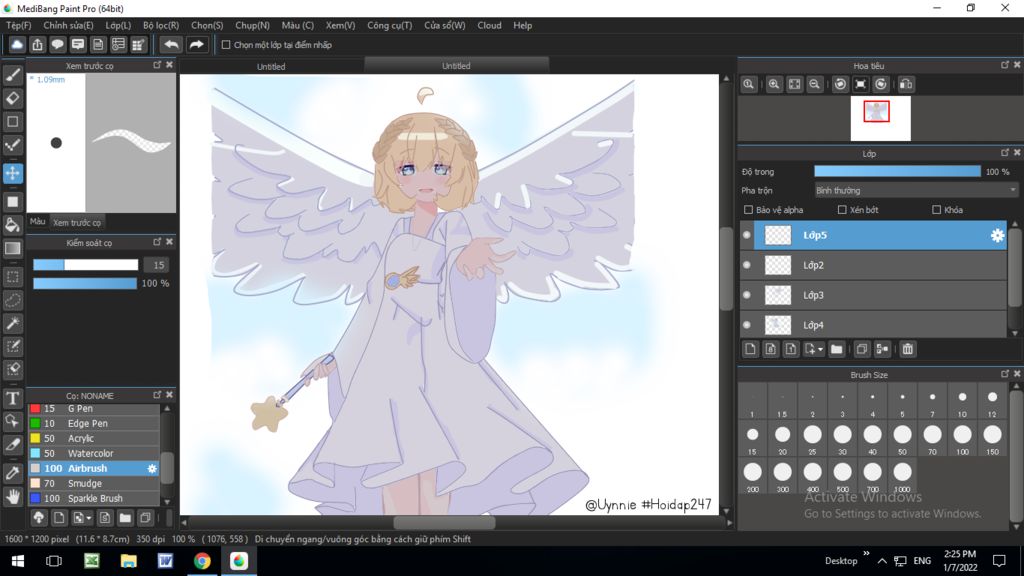1024x576 pixels.
Task: Duplicate the selected layer
Action: [861, 349]
